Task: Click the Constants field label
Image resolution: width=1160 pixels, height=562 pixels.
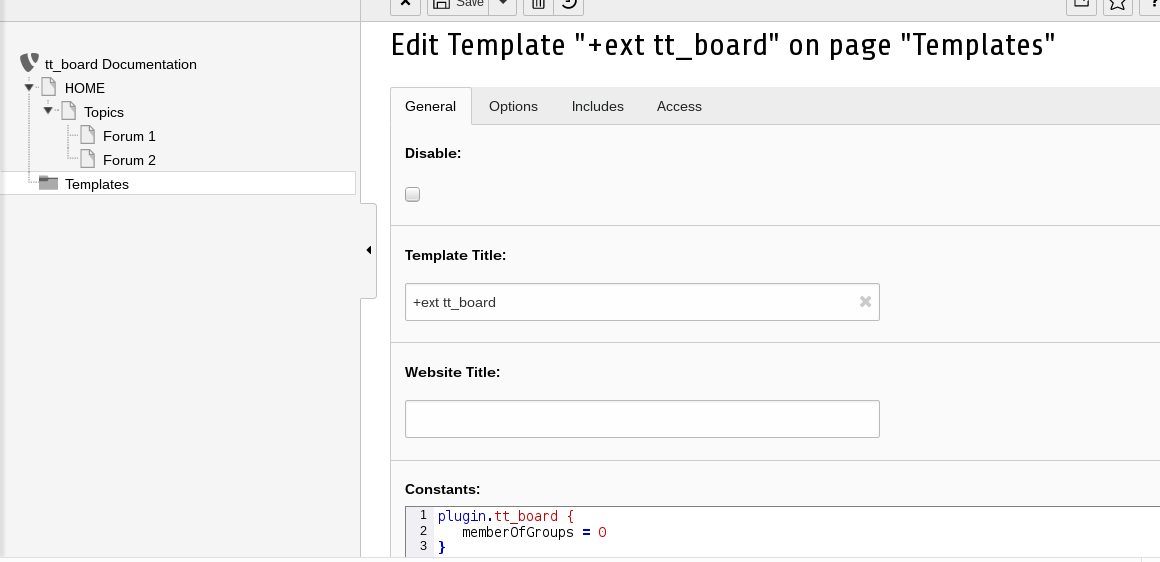Action: pyautogui.click(x=442, y=490)
